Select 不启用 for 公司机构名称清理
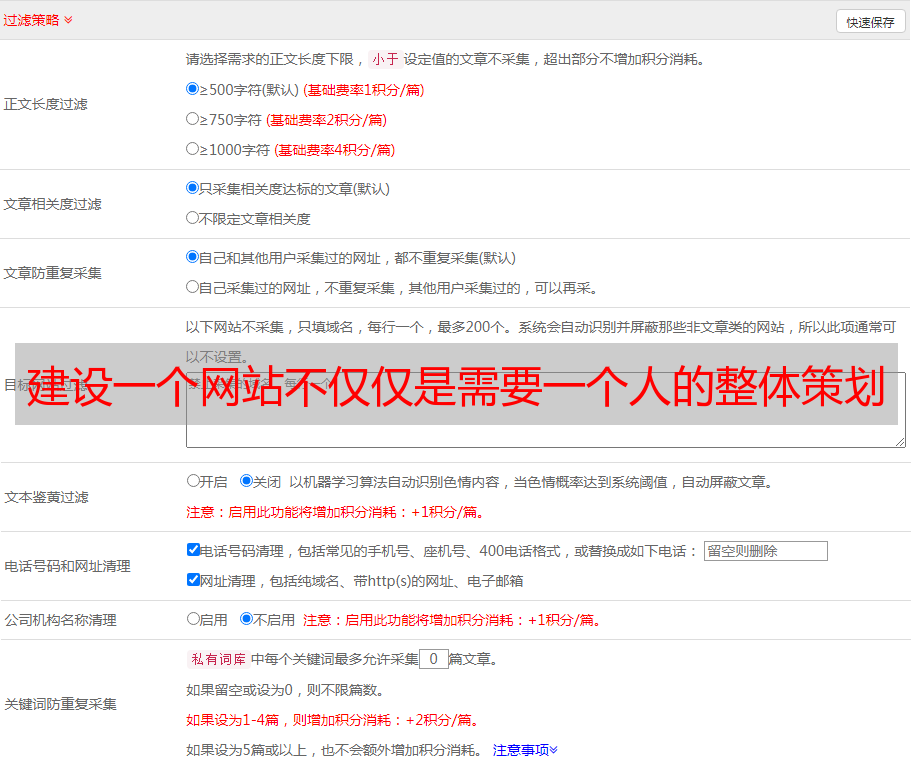The width and height of the screenshot is (912, 768). tap(246, 619)
